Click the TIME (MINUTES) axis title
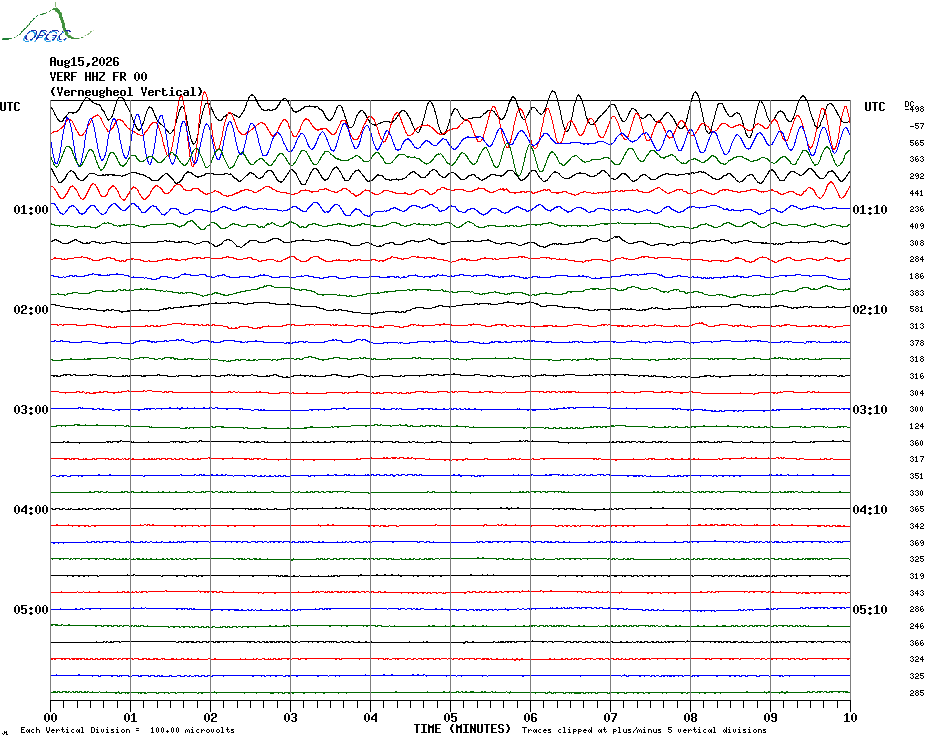The width and height of the screenshot is (930, 744). [462, 729]
